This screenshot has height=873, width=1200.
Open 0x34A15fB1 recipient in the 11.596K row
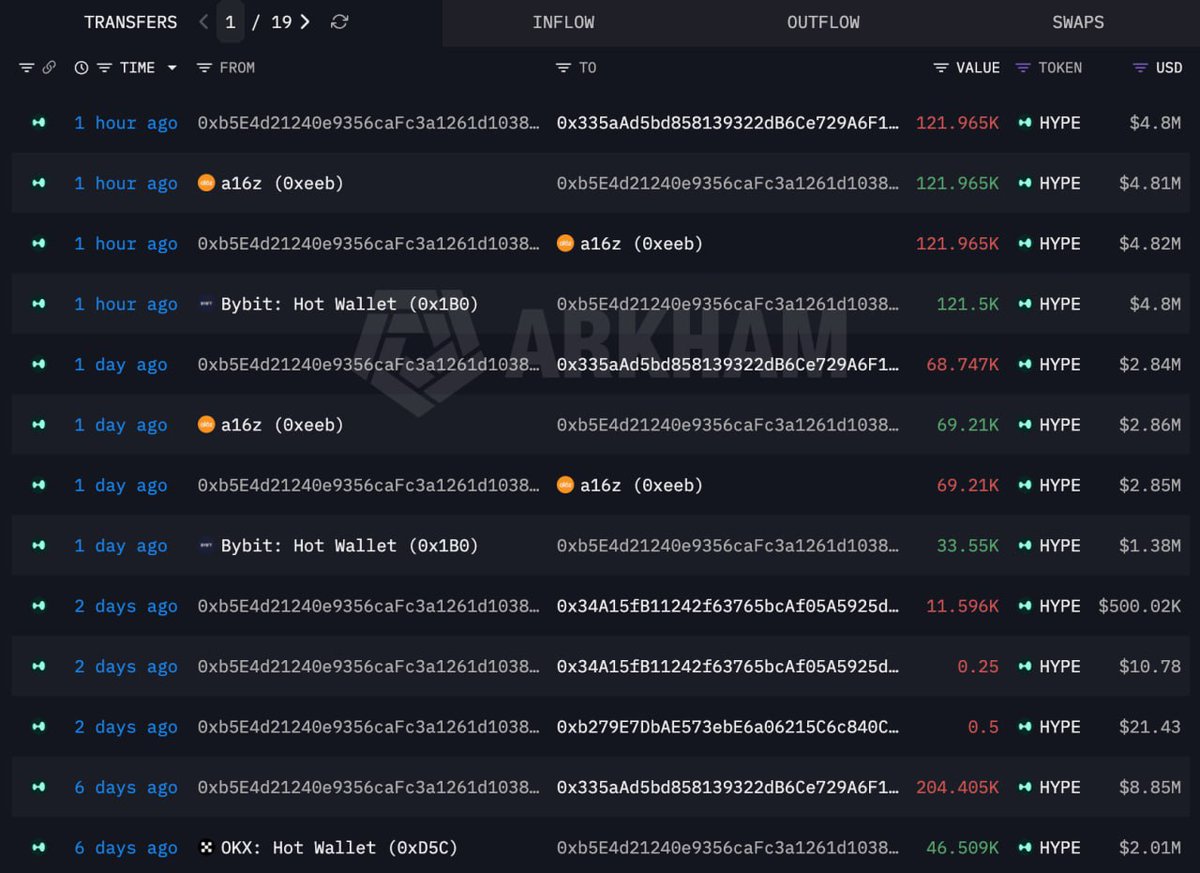pyautogui.click(x=727, y=606)
